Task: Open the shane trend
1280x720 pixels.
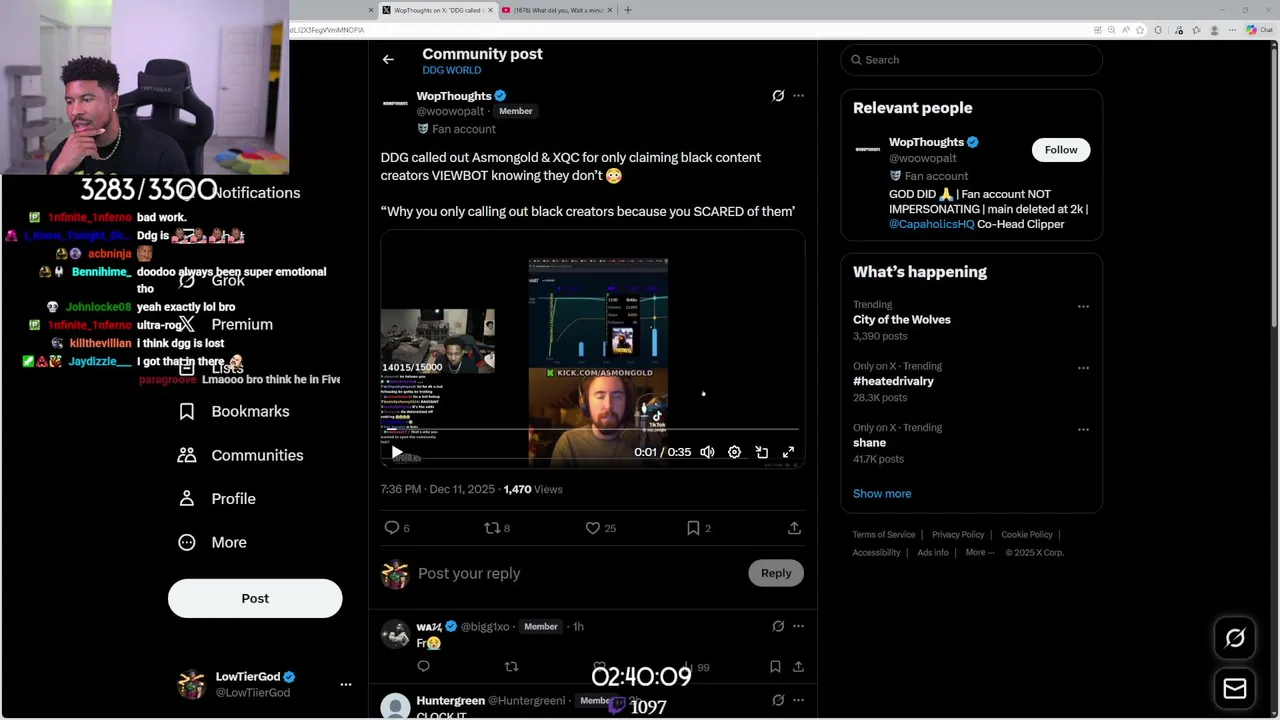Action: pyautogui.click(x=869, y=443)
